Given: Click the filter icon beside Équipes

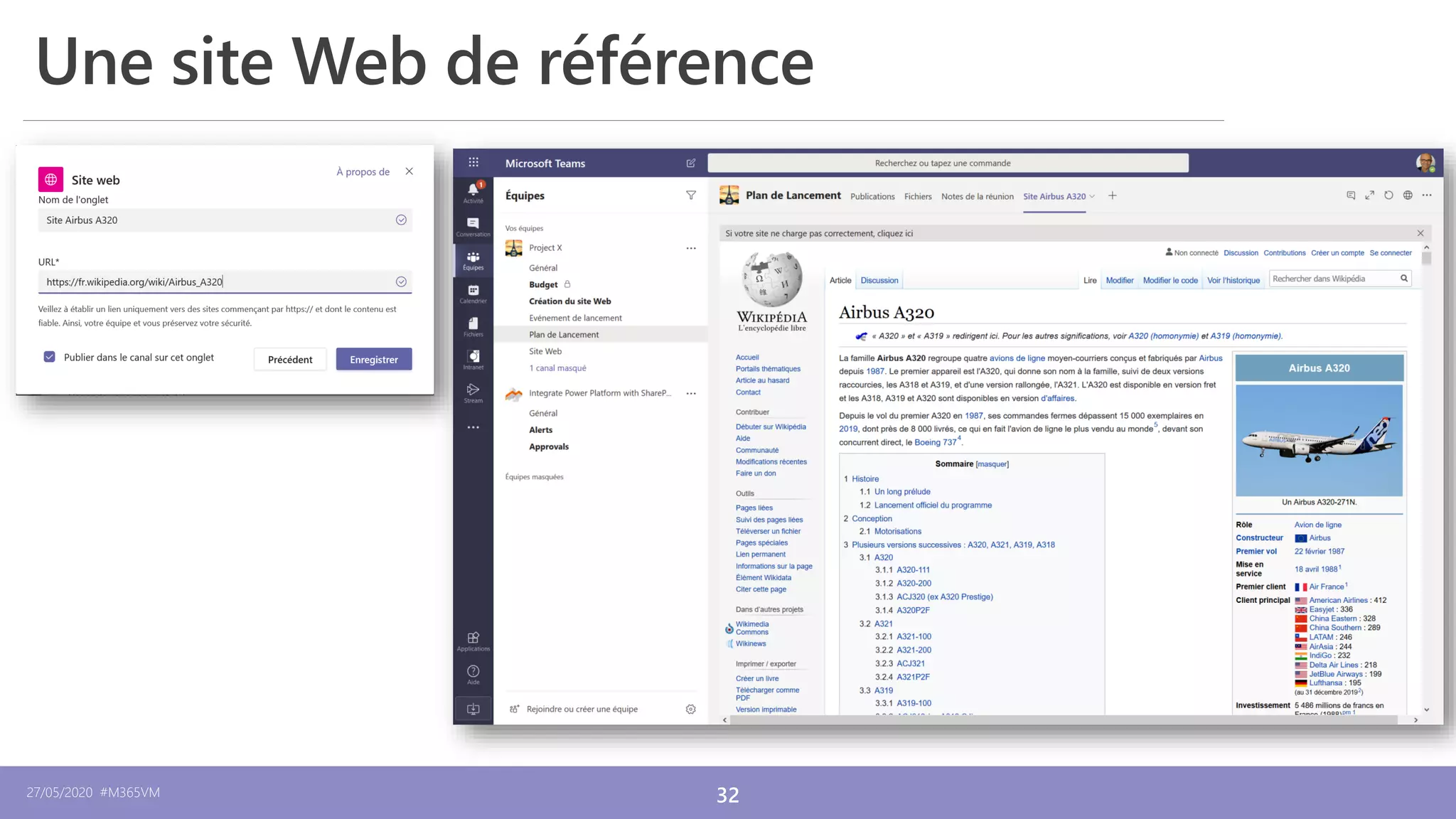Looking at the screenshot, I should [x=691, y=196].
